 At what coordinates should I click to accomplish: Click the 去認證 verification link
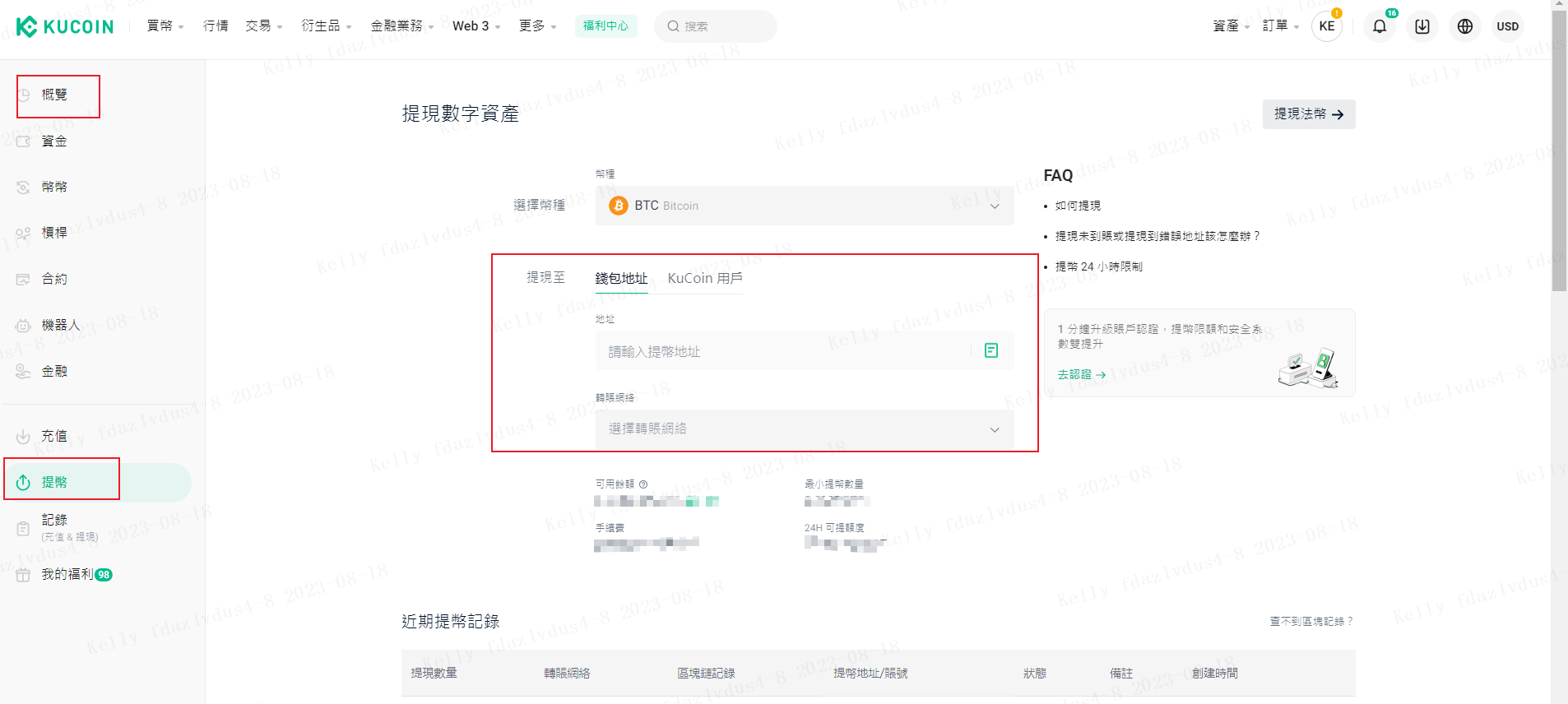point(1081,374)
